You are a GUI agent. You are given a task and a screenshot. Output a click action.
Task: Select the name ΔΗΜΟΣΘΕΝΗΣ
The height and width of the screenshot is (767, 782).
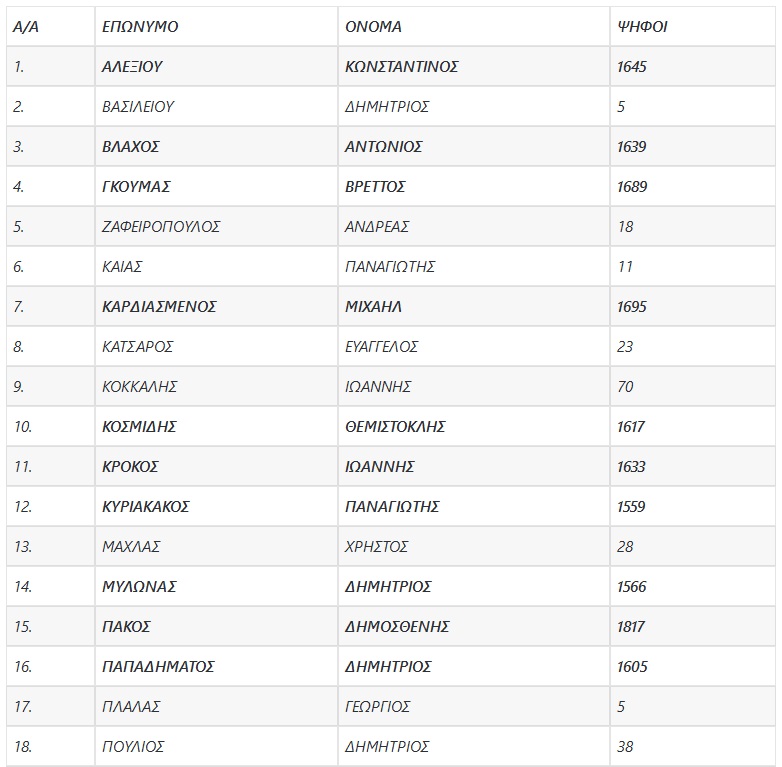397,627
